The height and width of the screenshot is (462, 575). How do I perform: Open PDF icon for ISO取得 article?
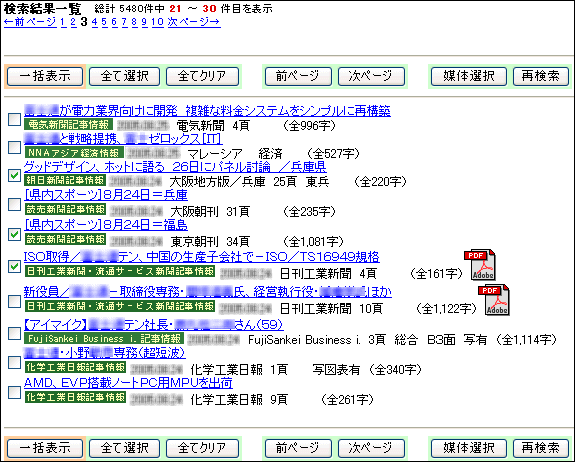[x=480, y=265]
